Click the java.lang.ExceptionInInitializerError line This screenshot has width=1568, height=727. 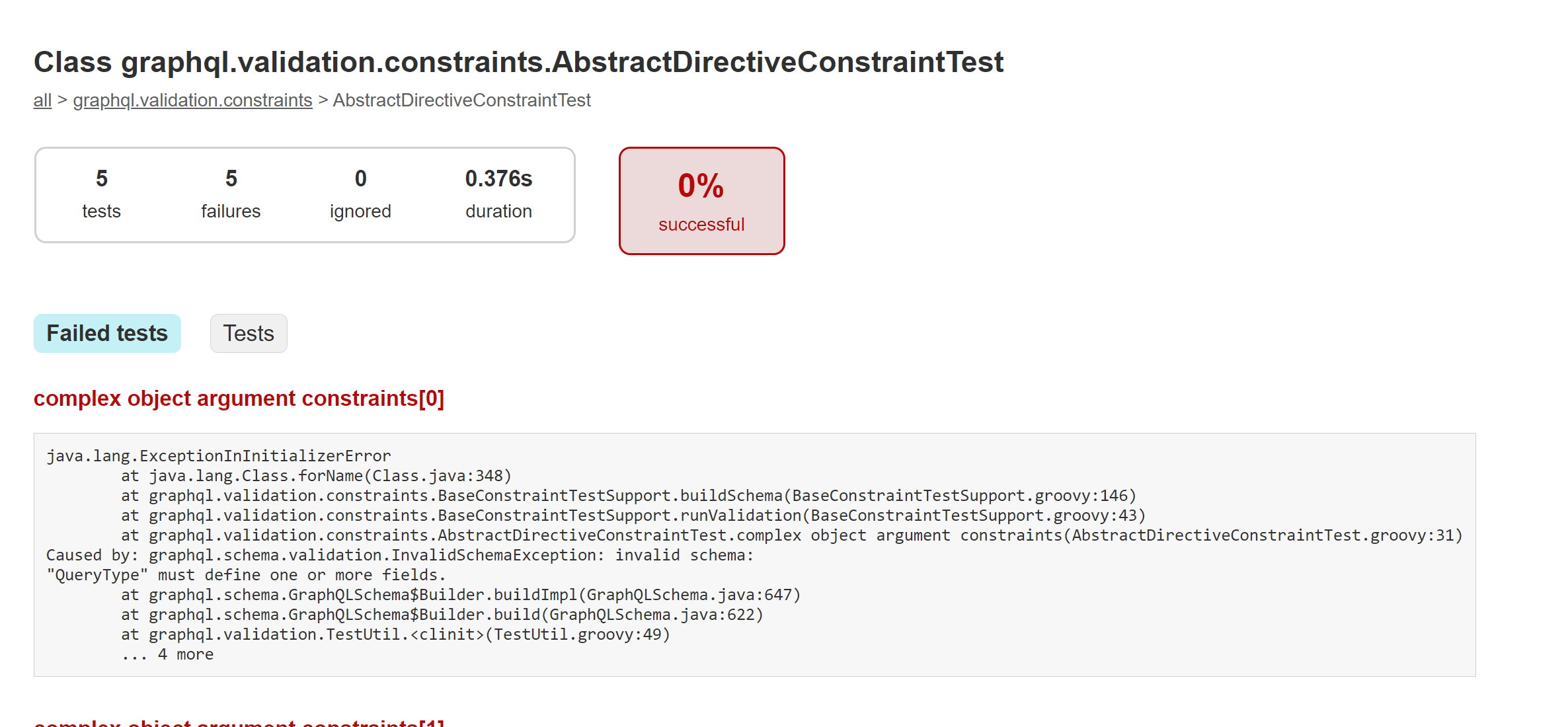click(219, 456)
